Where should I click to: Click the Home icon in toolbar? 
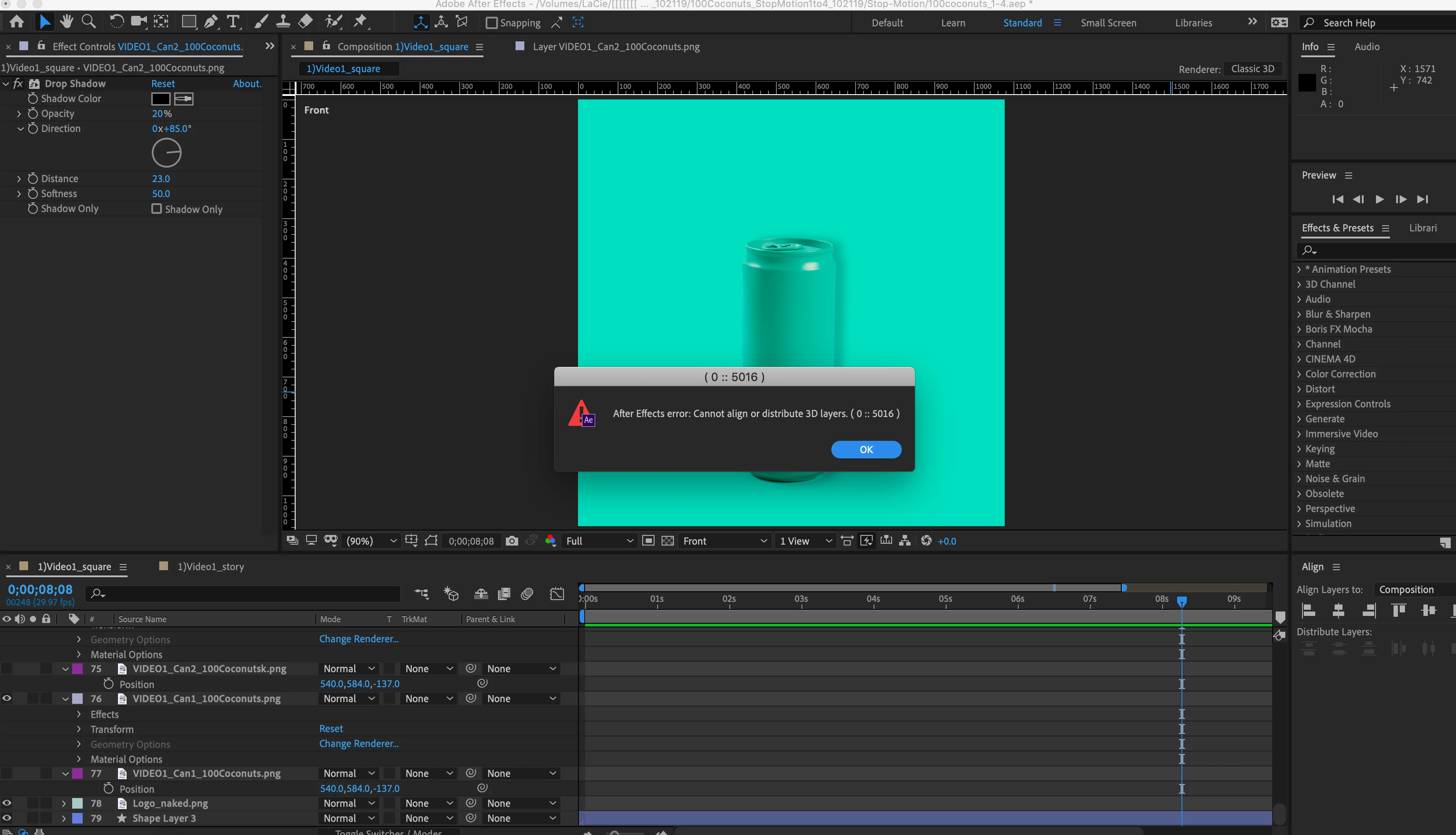click(x=17, y=22)
